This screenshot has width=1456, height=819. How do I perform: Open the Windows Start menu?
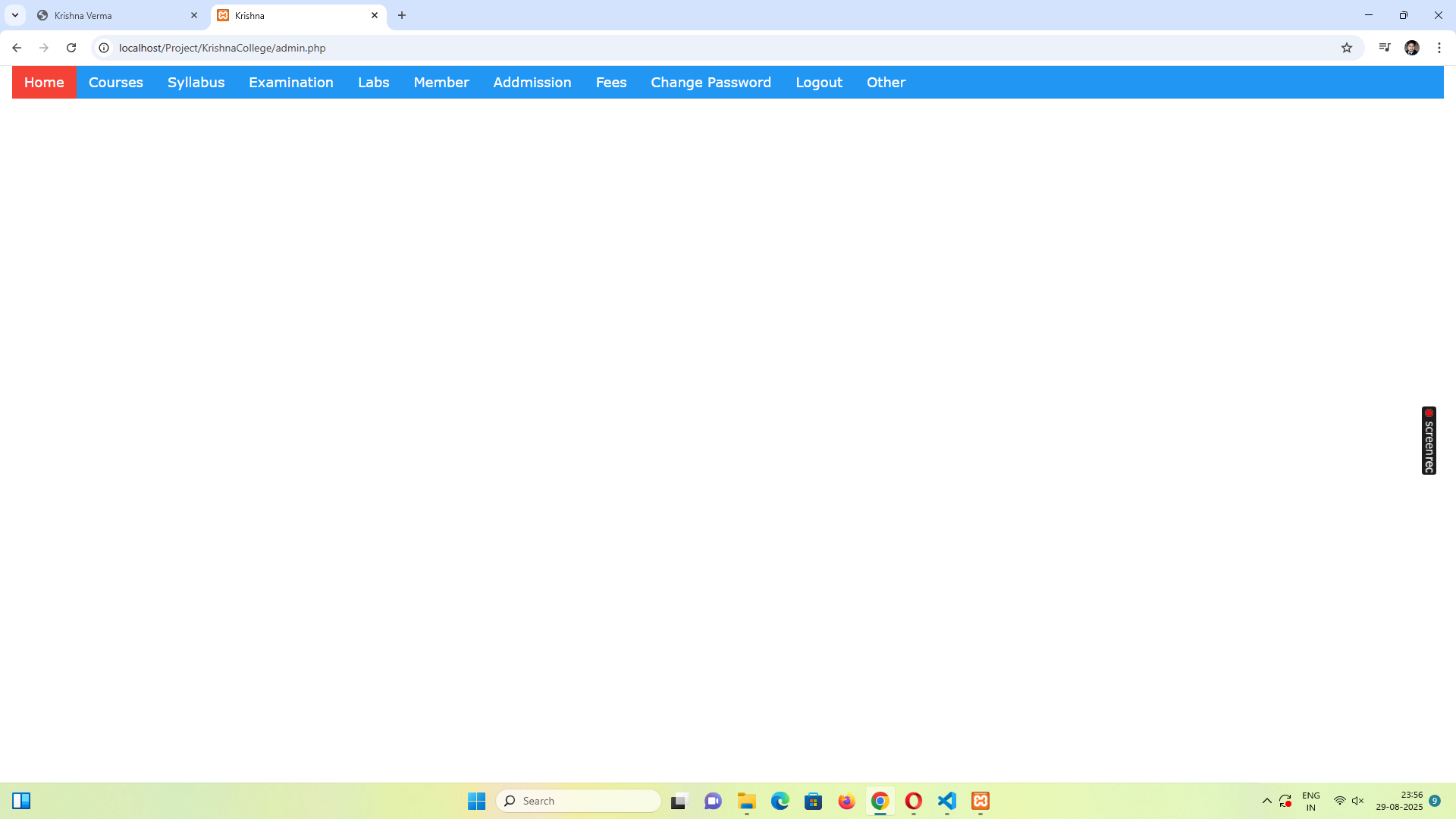476,801
